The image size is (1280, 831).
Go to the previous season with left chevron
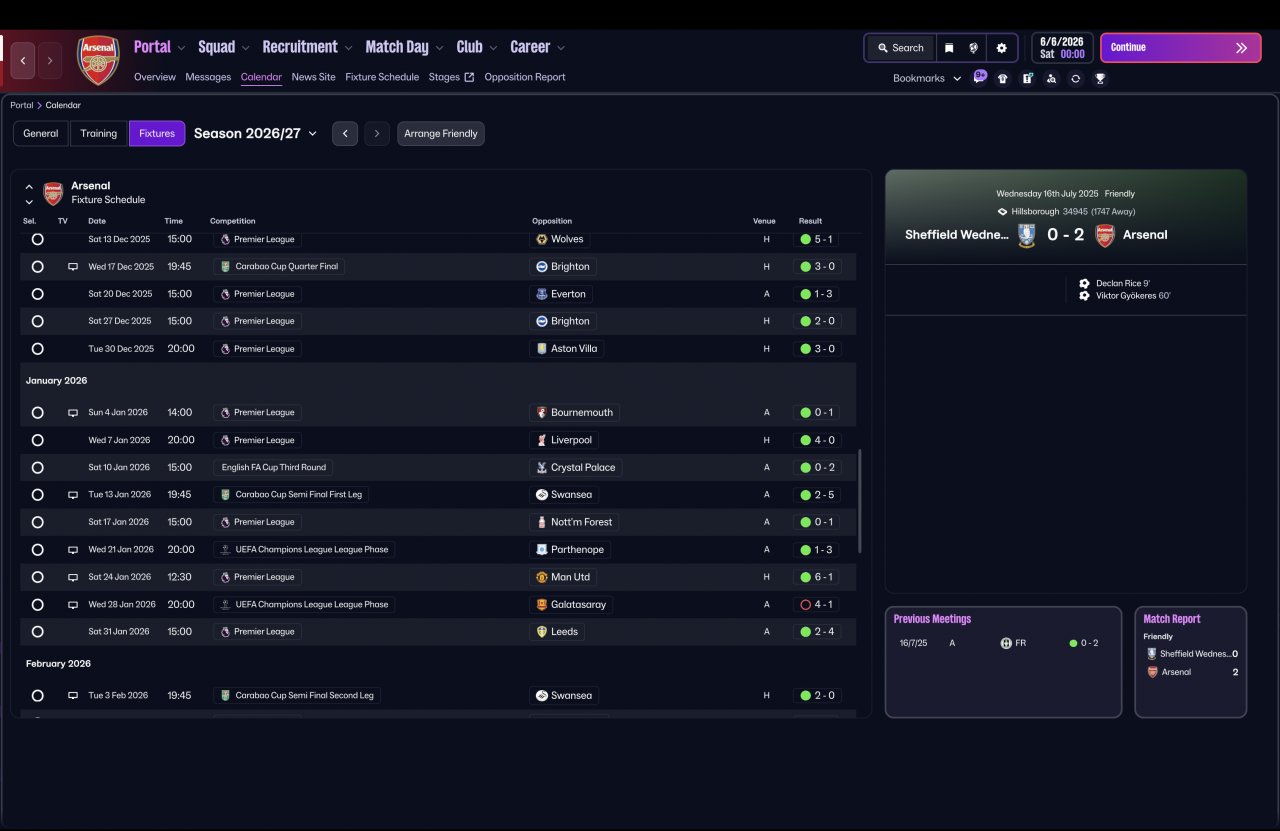pos(345,133)
